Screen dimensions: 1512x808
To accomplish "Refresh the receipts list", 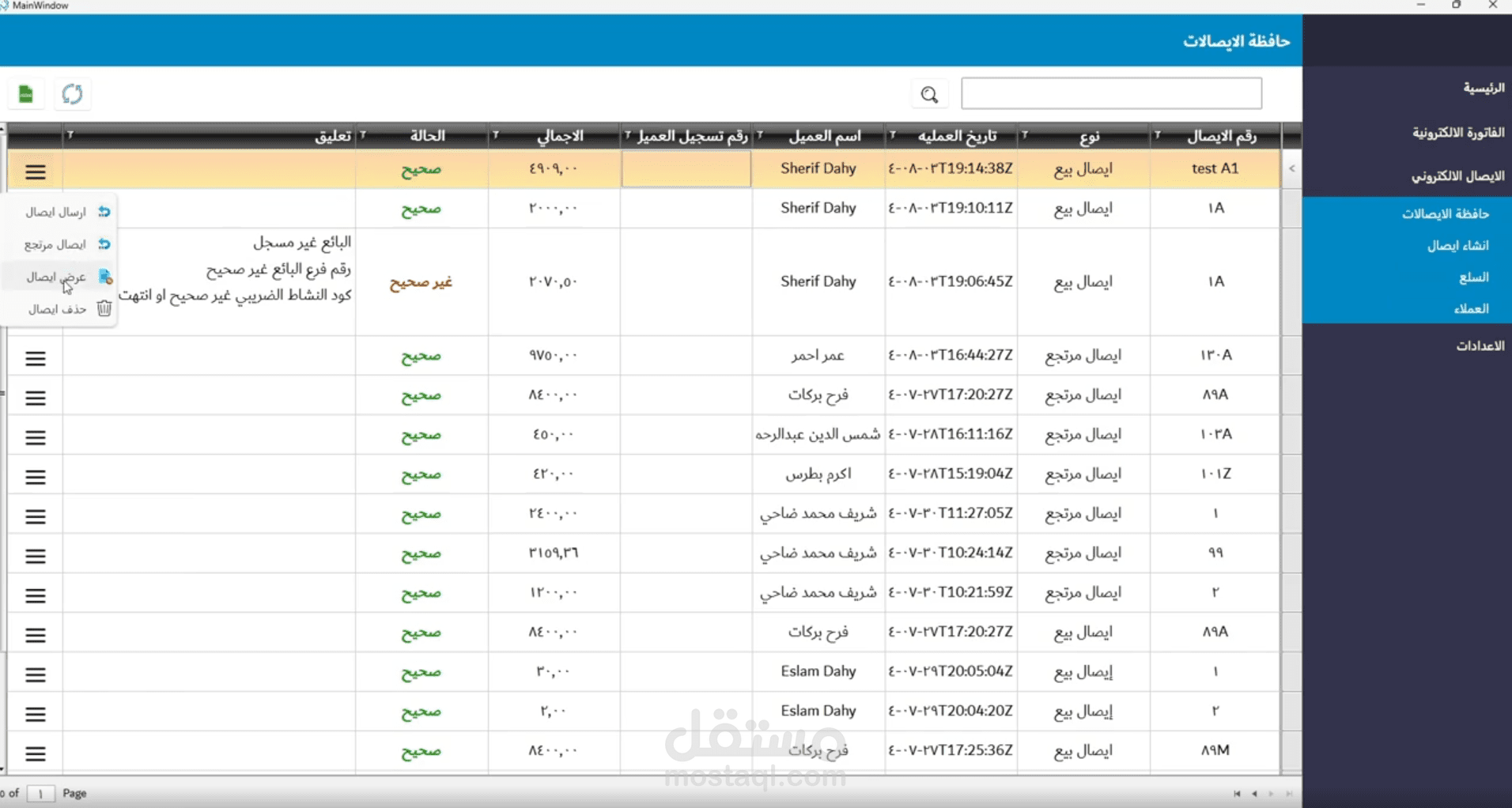I will pyautogui.click(x=72, y=94).
